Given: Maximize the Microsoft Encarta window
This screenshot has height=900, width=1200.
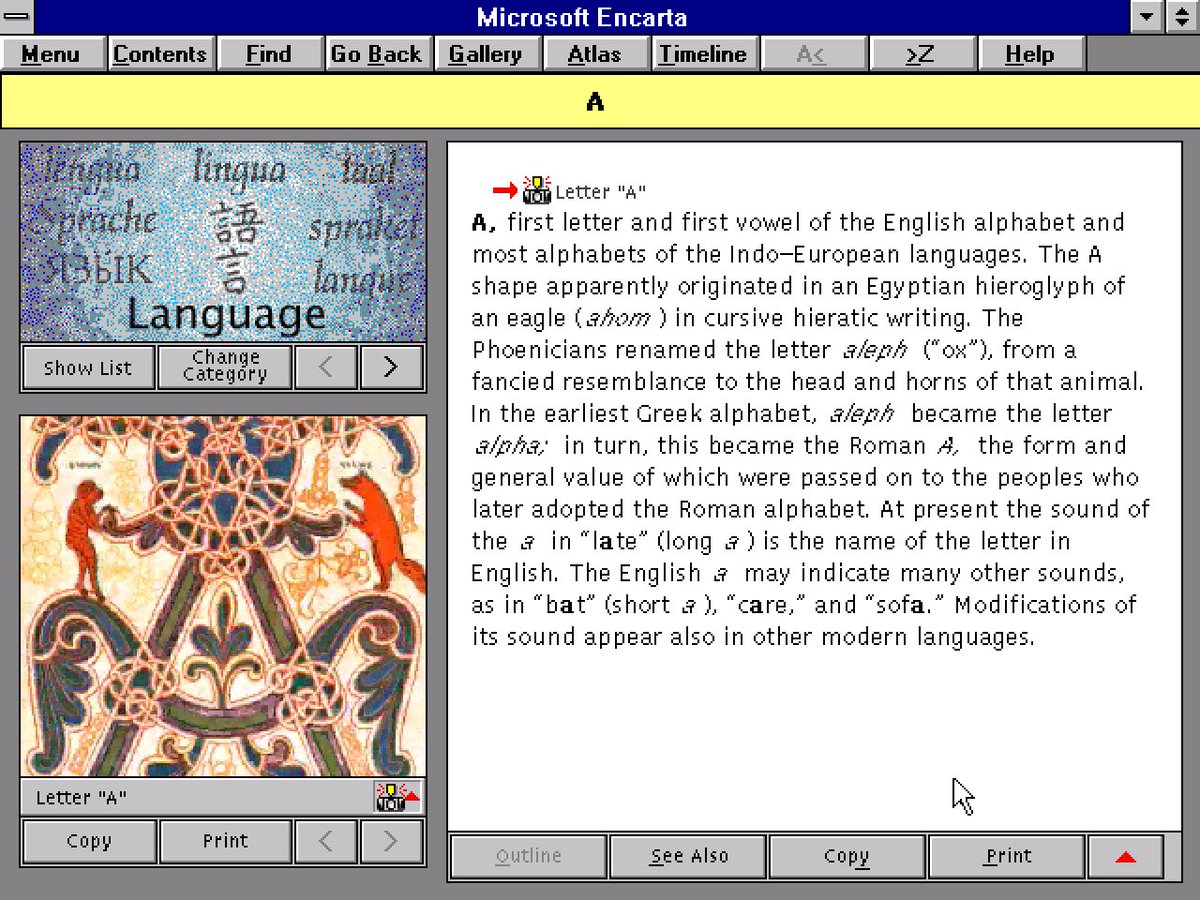Looking at the screenshot, I should click(x=1182, y=17).
